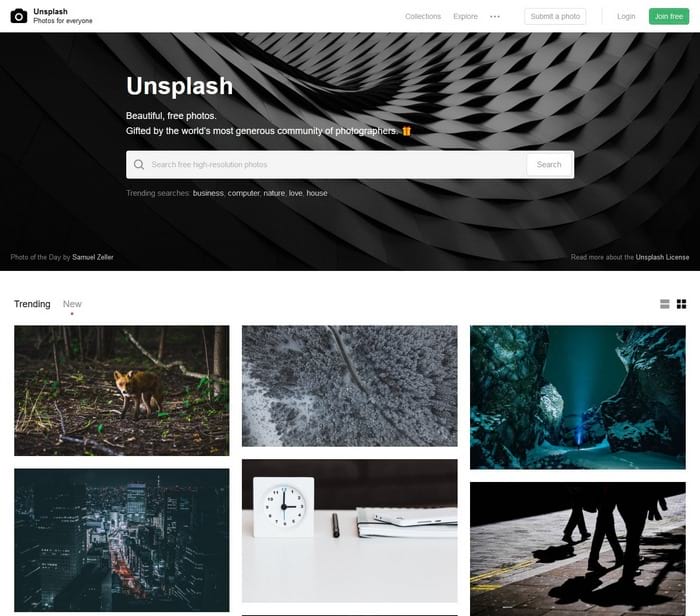
Task: Click the large Unsplash hero heading
Action: pyautogui.click(x=179, y=86)
